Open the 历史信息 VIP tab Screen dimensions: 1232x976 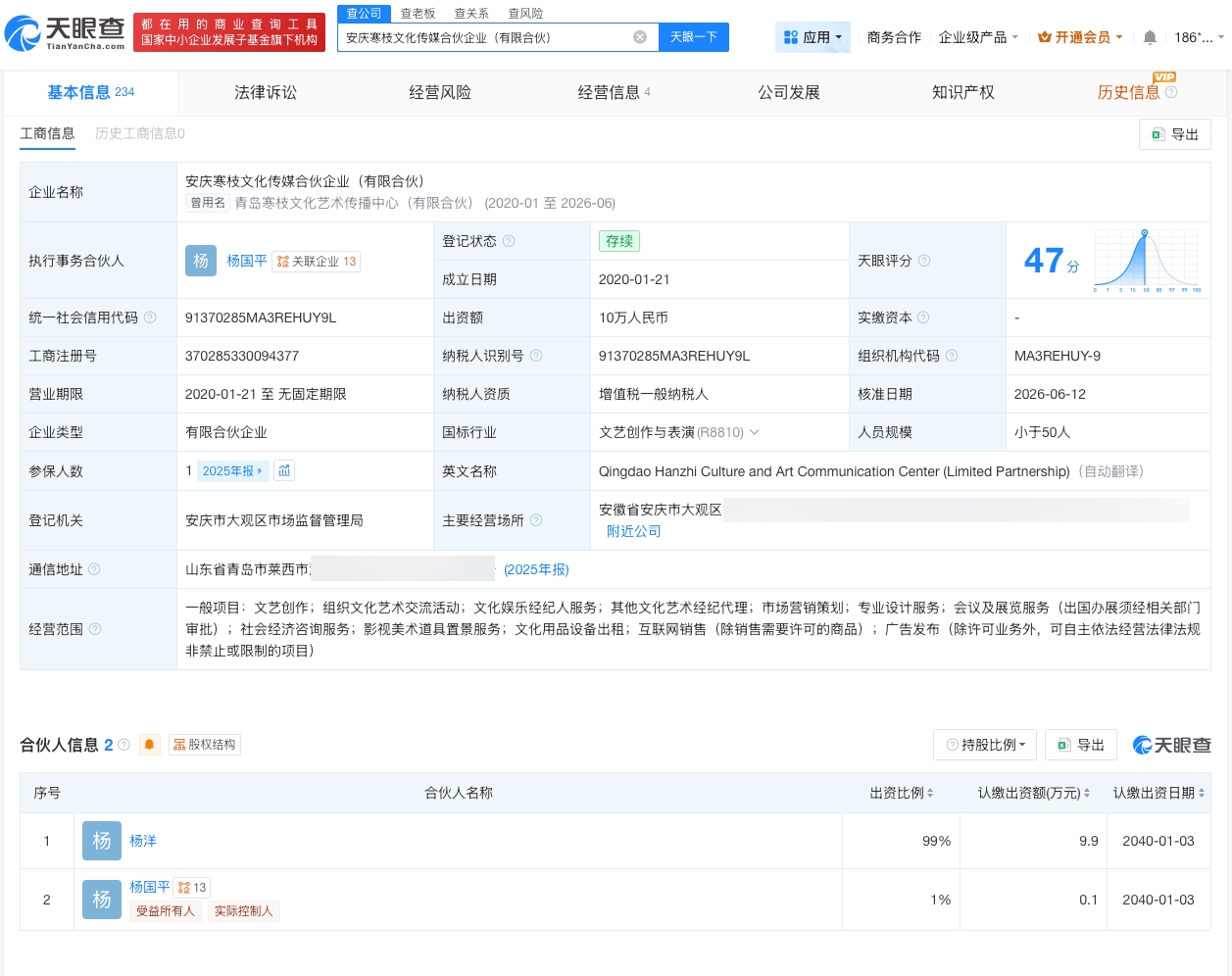(1129, 92)
